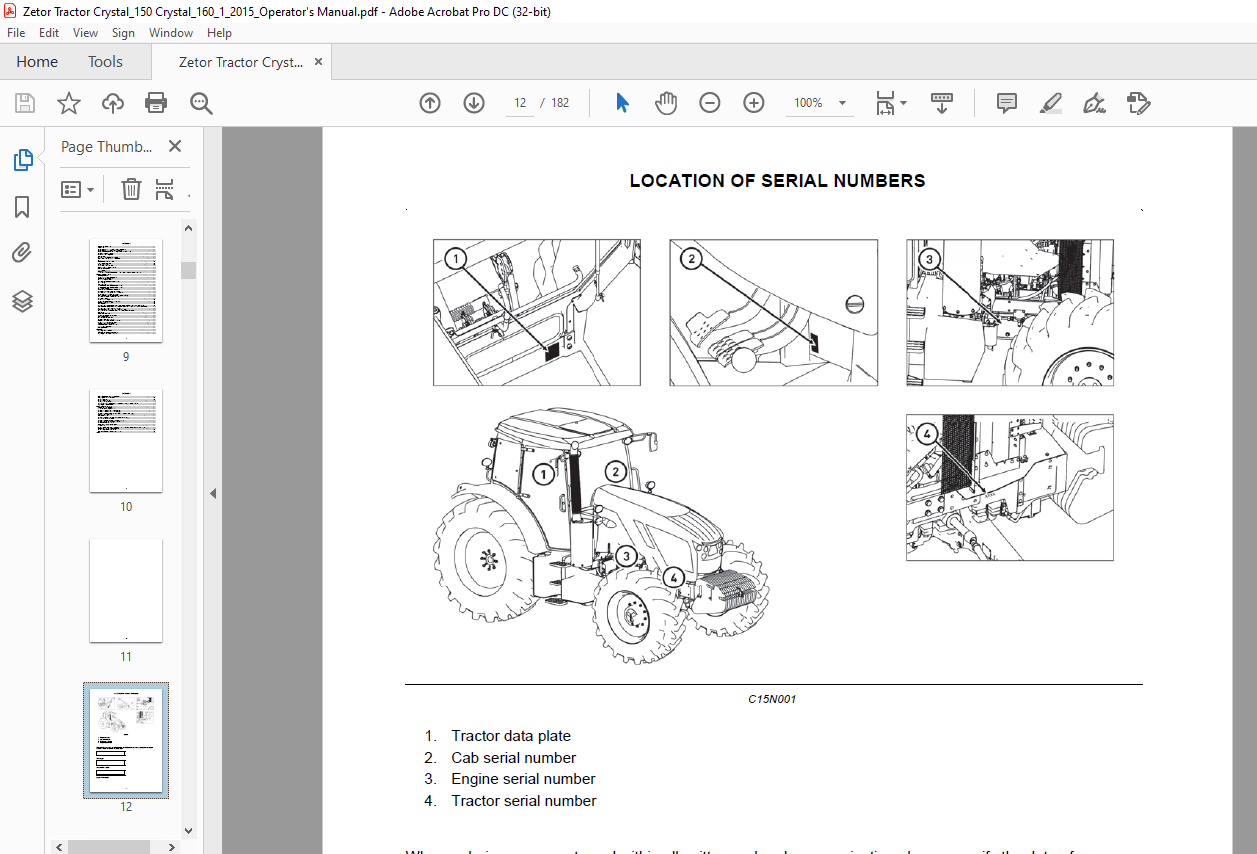Select the page 10 thumbnail
The image size is (1257, 854).
(x=126, y=441)
